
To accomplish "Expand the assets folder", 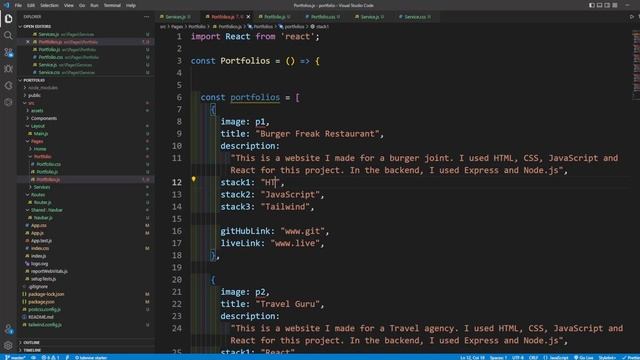I will point(37,111).
